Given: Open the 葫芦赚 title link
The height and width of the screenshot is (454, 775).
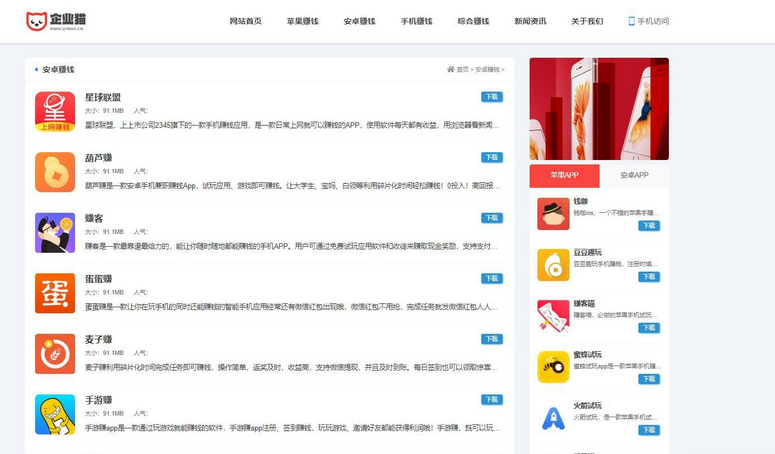Looking at the screenshot, I should pos(98,158).
